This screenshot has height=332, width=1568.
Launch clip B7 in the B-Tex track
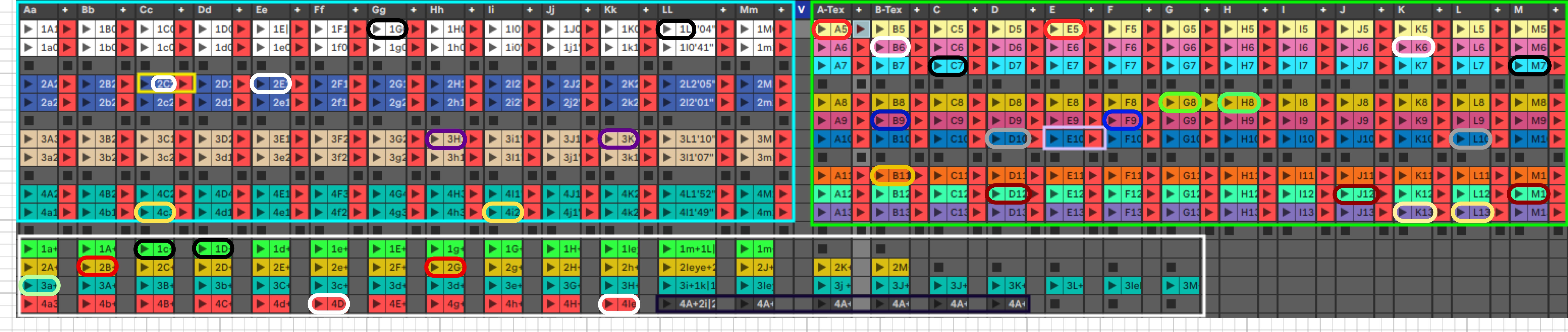tap(880, 66)
